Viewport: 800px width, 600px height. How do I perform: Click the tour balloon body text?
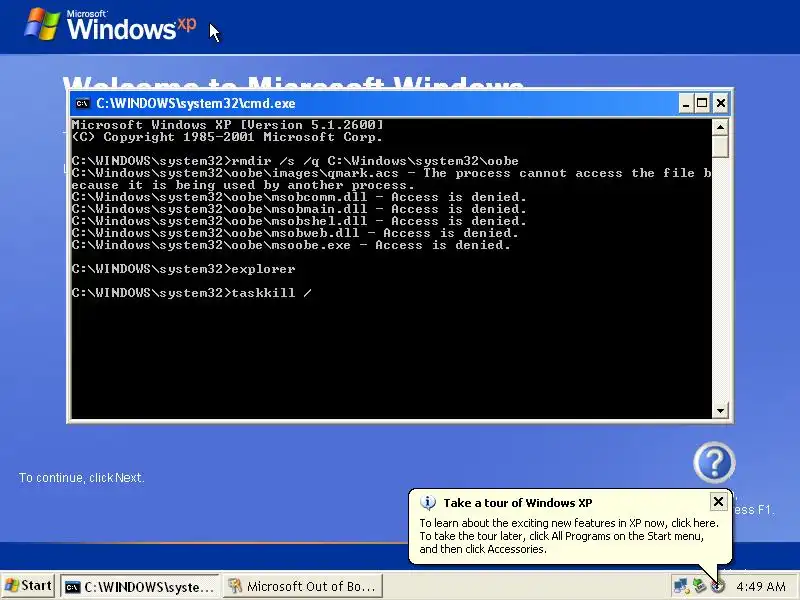(x=569, y=536)
